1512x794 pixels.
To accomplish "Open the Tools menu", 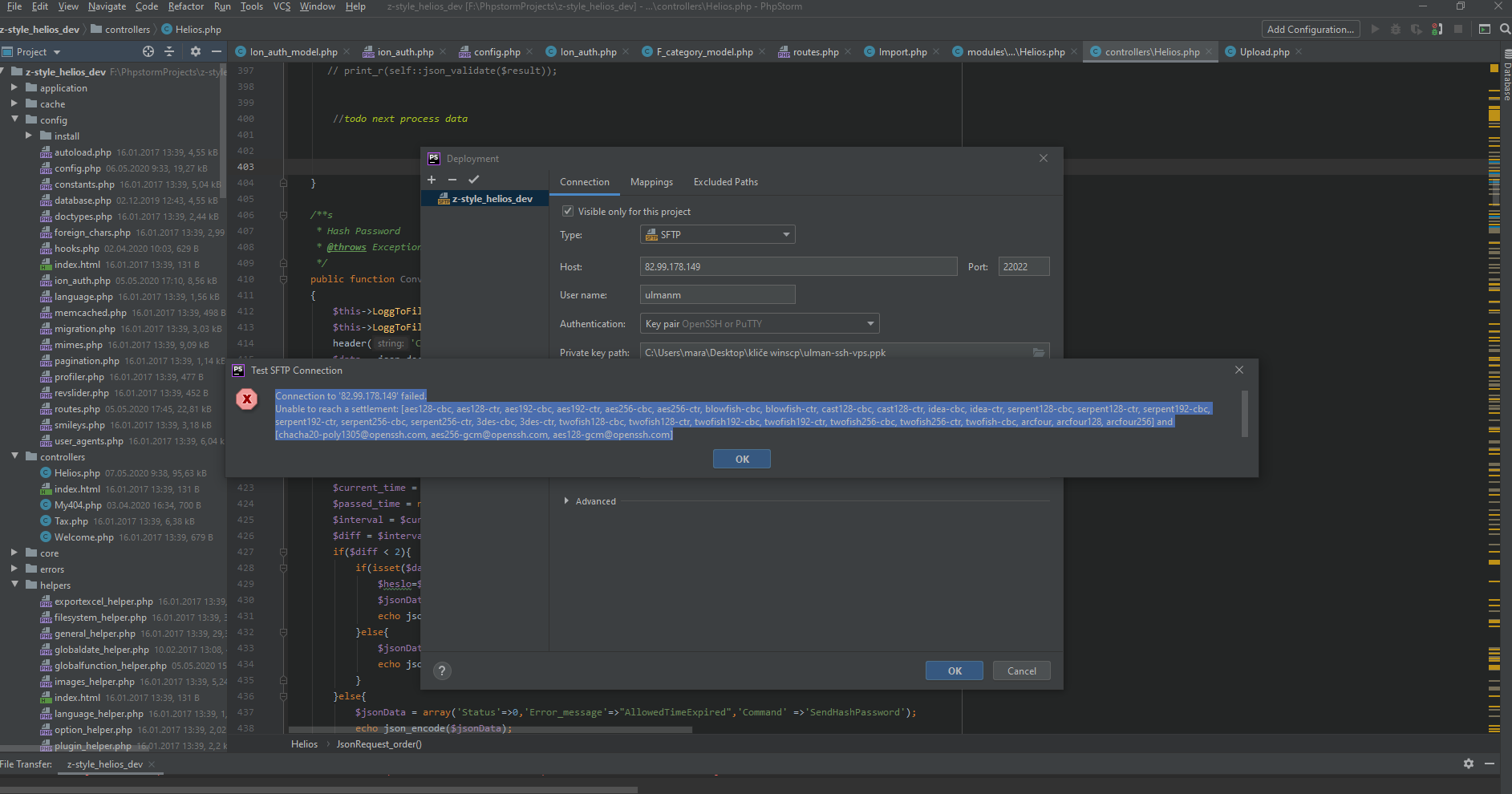I will coord(251,6).
